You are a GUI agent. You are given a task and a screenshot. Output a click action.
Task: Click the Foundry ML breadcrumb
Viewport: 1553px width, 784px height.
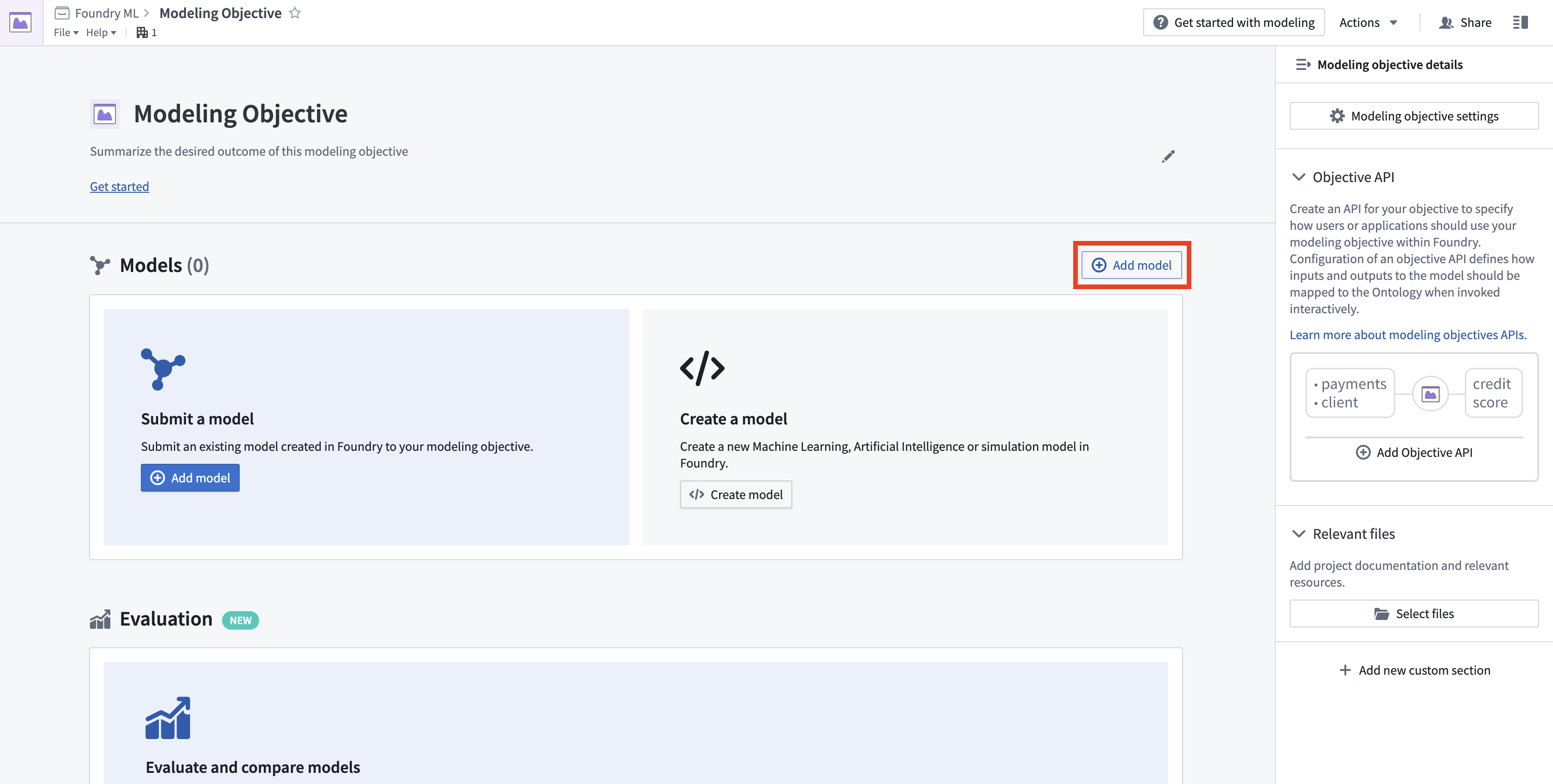(107, 13)
